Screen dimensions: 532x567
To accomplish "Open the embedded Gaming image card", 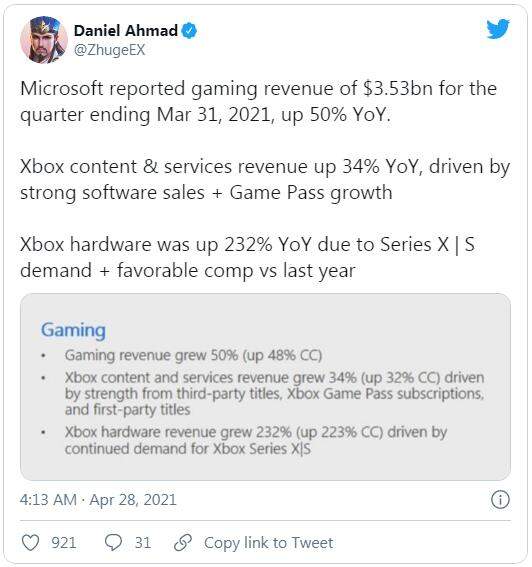I will pos(265,387).
